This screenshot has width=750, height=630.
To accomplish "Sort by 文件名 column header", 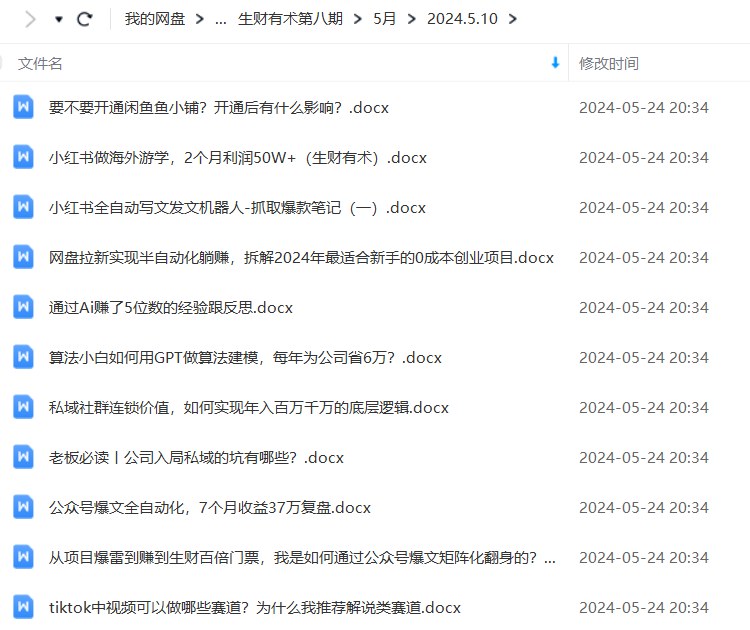I will [40, 63].
